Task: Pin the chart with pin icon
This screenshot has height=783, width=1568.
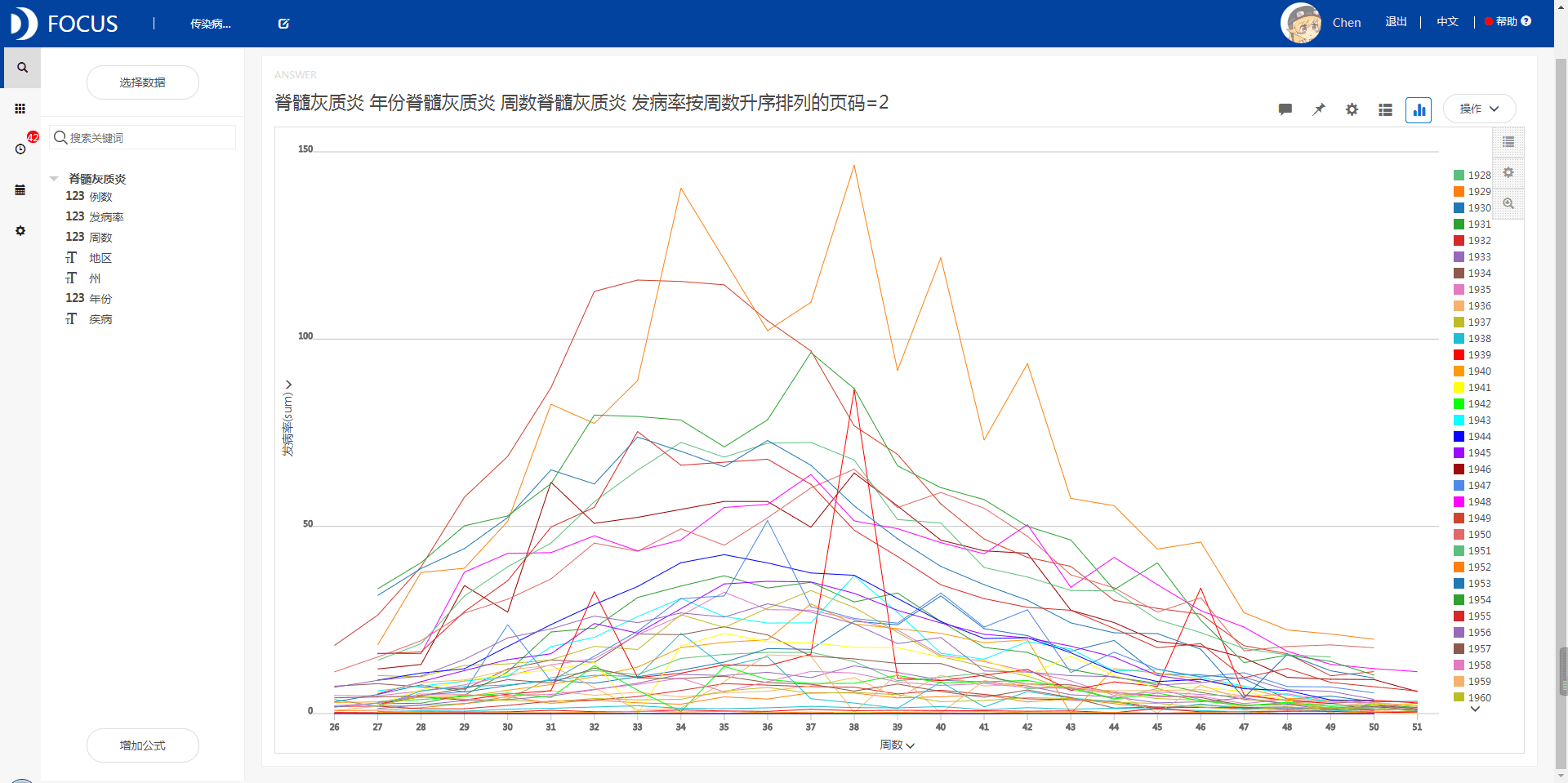Action: point(1319,109)
